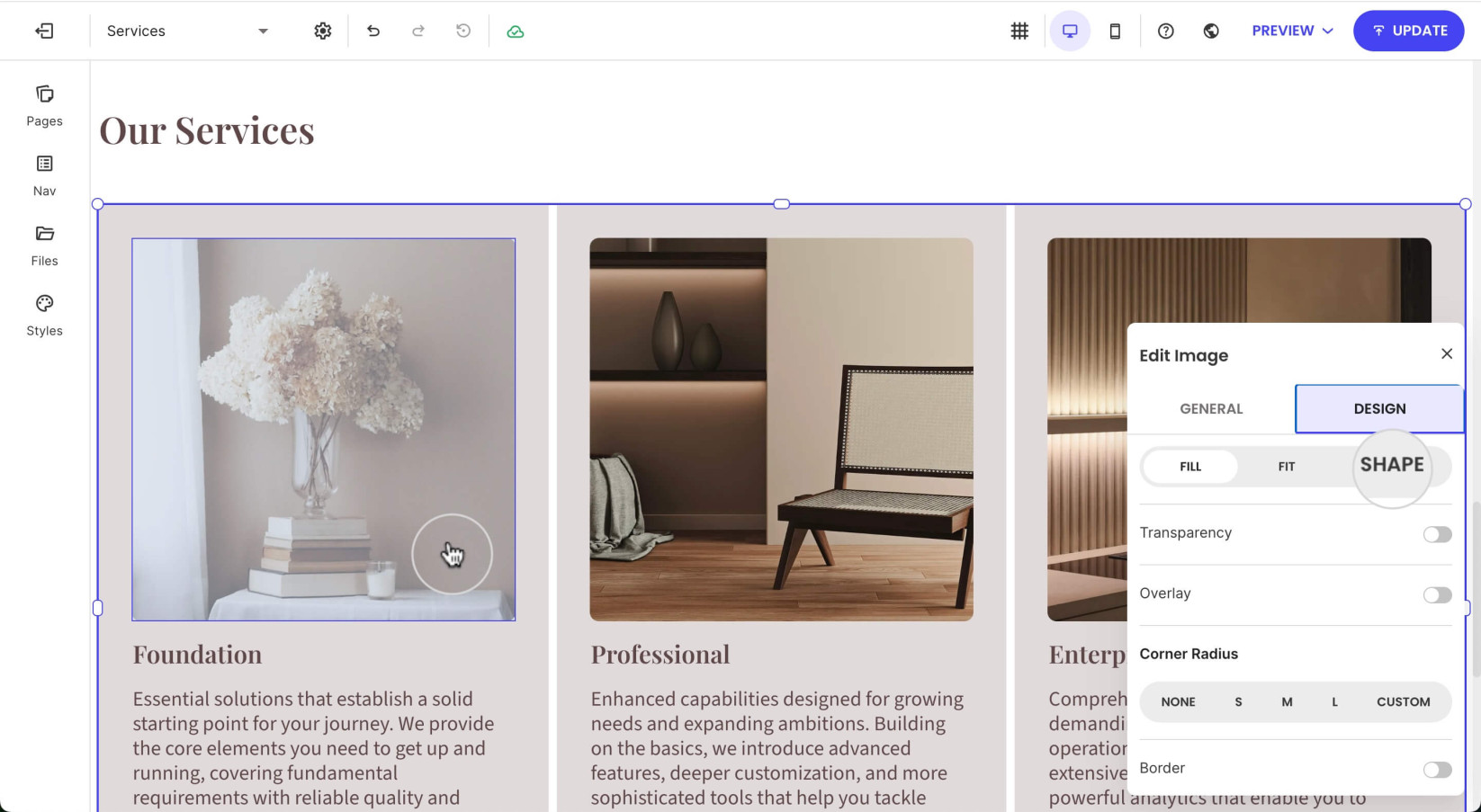This screenshot has height=812, width=1481.
Task: Open the Files panel
Action: pyautogui.click(x=44, y=245)
